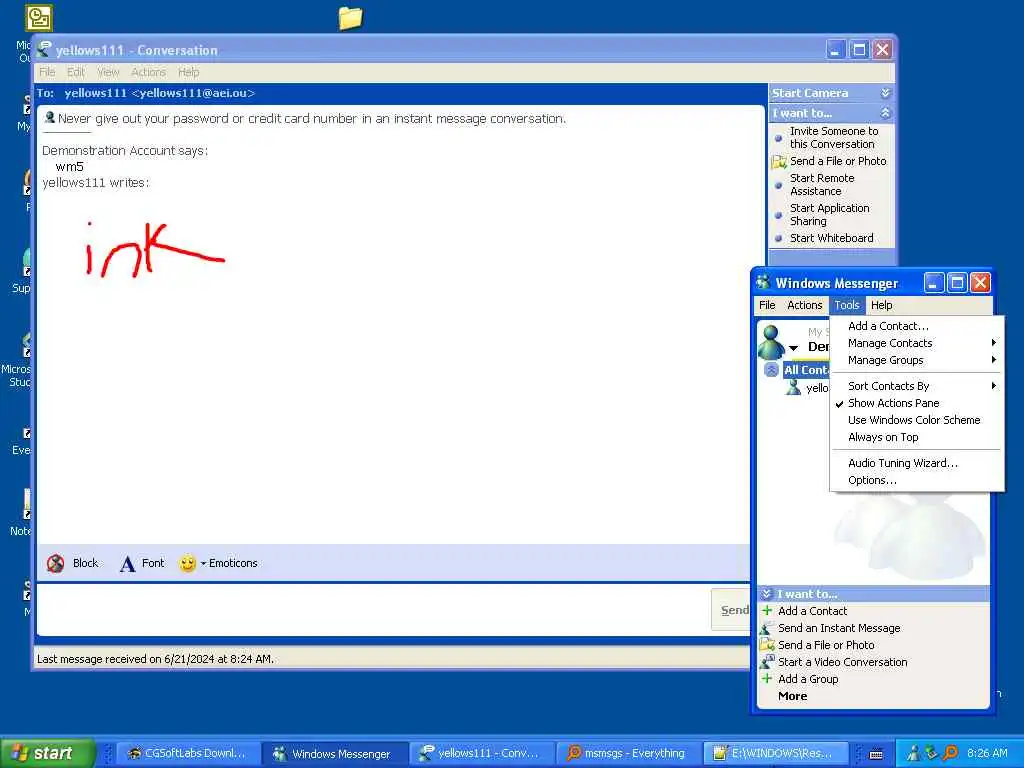Viewport: 1024px width, 768px height.
Task: Expand Sort Contacts By submenu
Action: [917, 386]
